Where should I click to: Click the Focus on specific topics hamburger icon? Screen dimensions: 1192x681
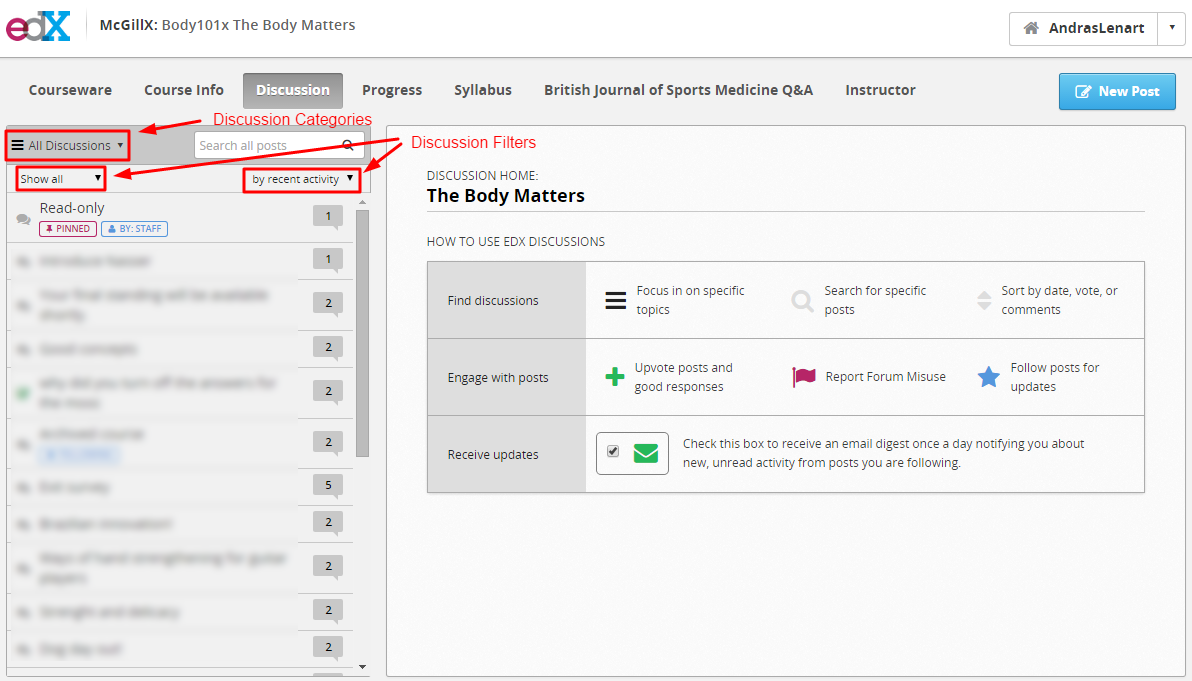615,300
